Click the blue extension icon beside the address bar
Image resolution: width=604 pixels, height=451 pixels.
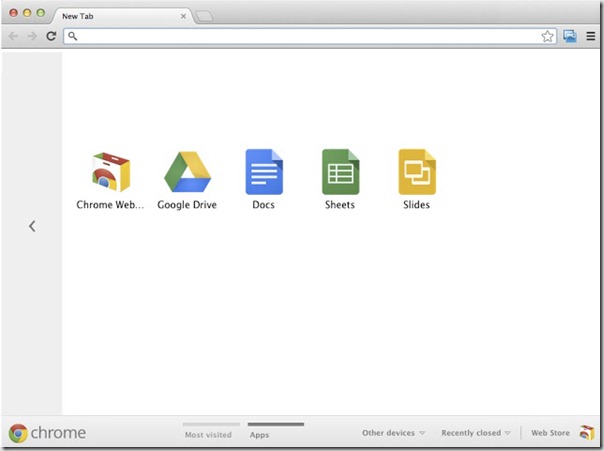pyautogui.click(x=570, y=36)
